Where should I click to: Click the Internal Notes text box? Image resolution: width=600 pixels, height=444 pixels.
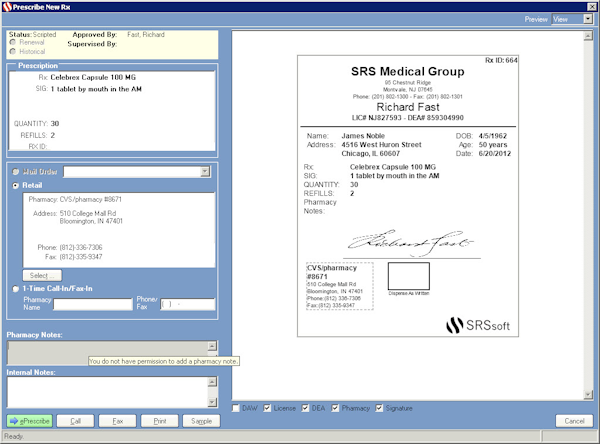tap(107, 392)
